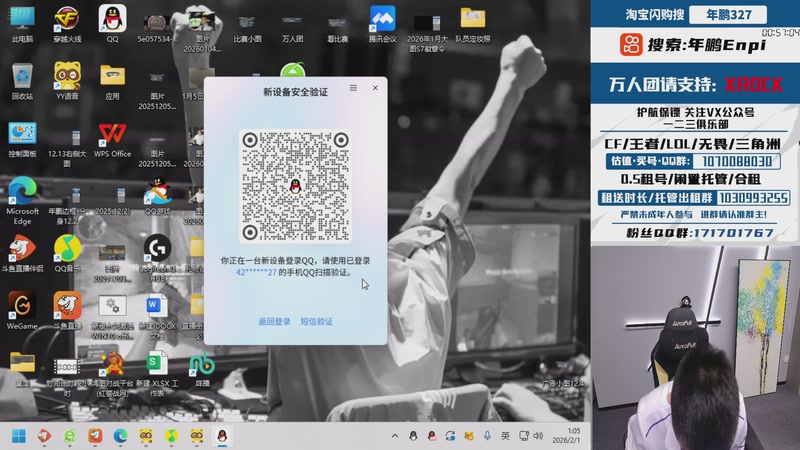This screenshot has width=800, height=450.
Task: Open the 回收站 recycle bin
Action: pos(22,82)
